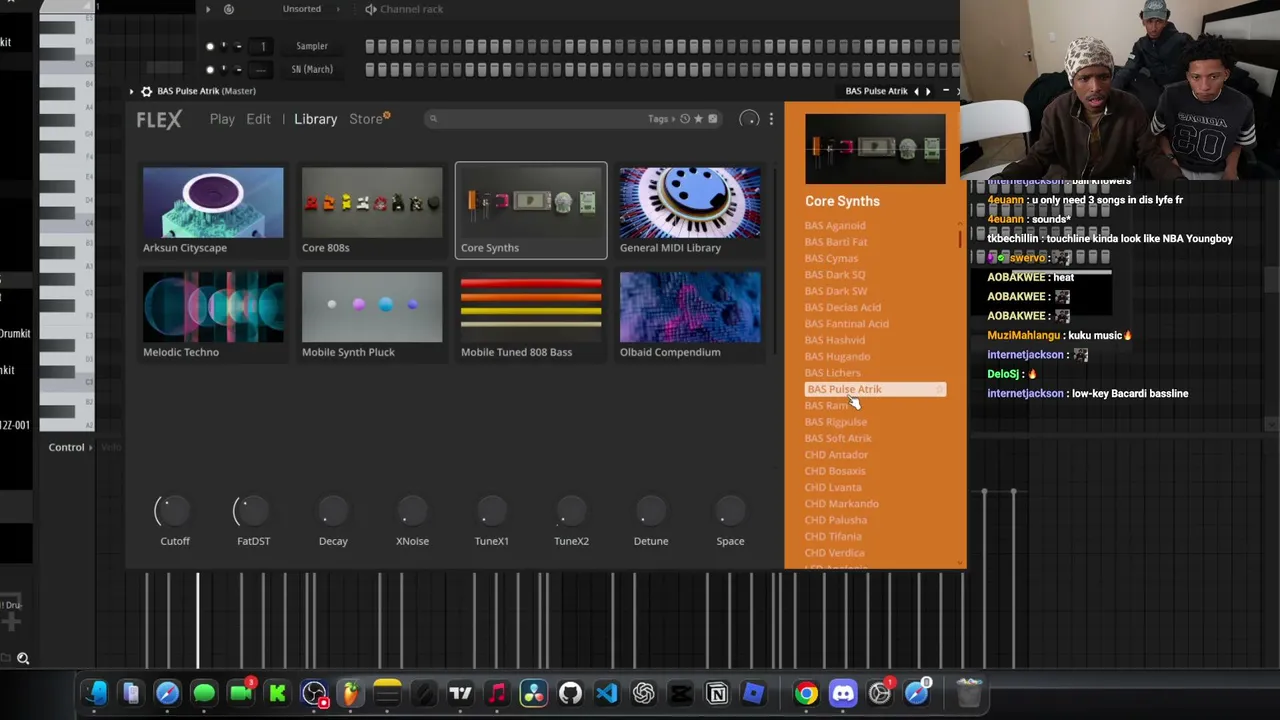The image size is (1280, 720).
Task: Expand the BAS Pulse Atrik plugin menu arrow
Action: [x=131, y=91]
